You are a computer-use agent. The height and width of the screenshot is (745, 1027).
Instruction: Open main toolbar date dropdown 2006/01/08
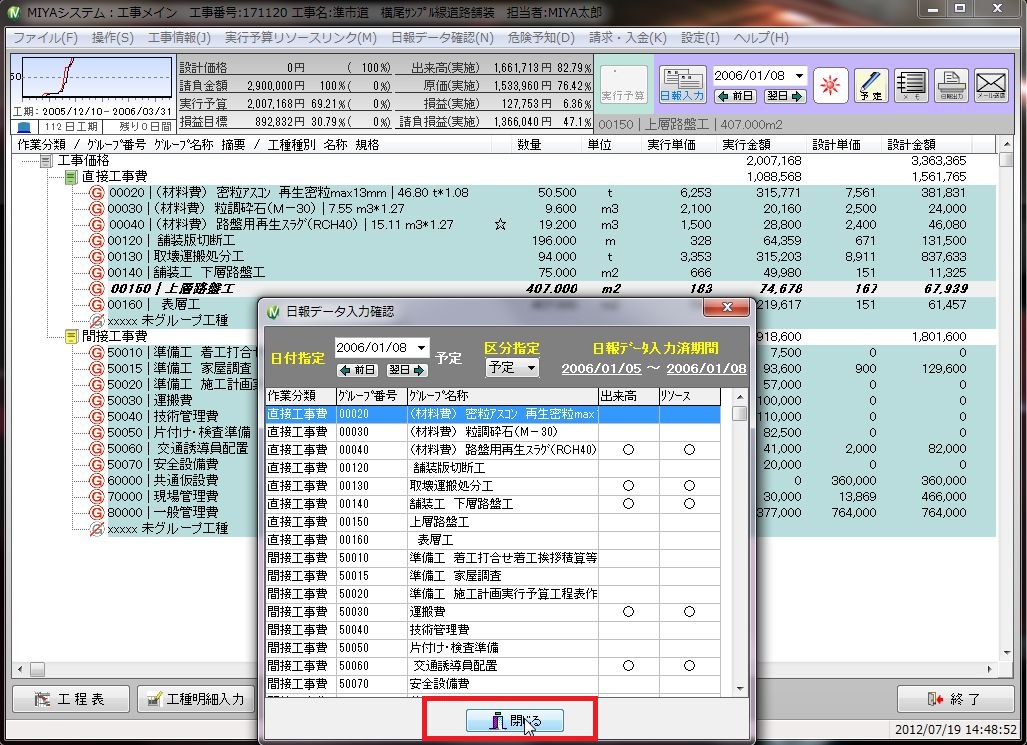coord(799,75)
